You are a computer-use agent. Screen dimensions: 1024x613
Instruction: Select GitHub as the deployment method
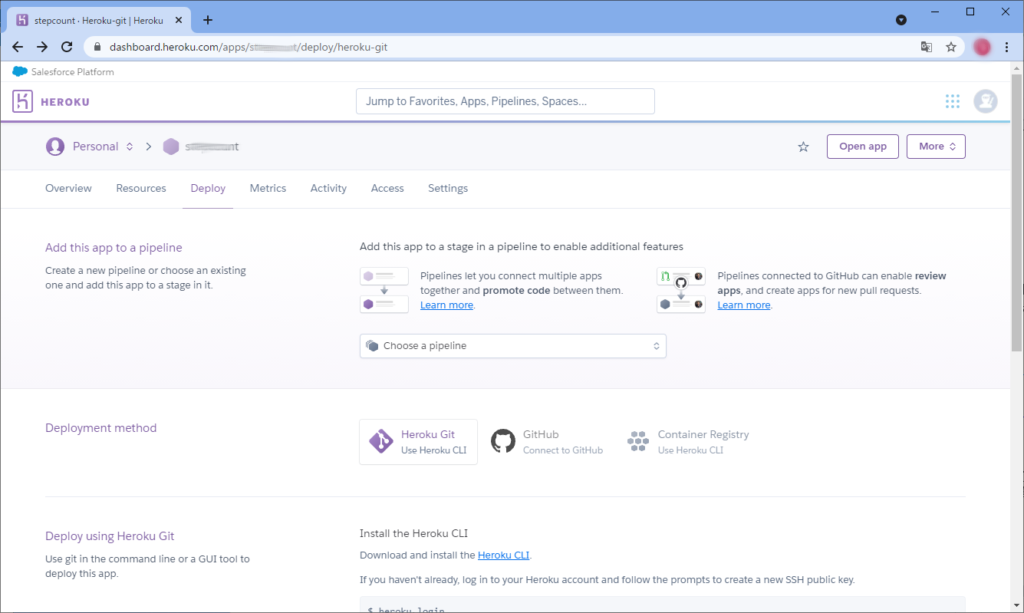click(x=547, y=442)
